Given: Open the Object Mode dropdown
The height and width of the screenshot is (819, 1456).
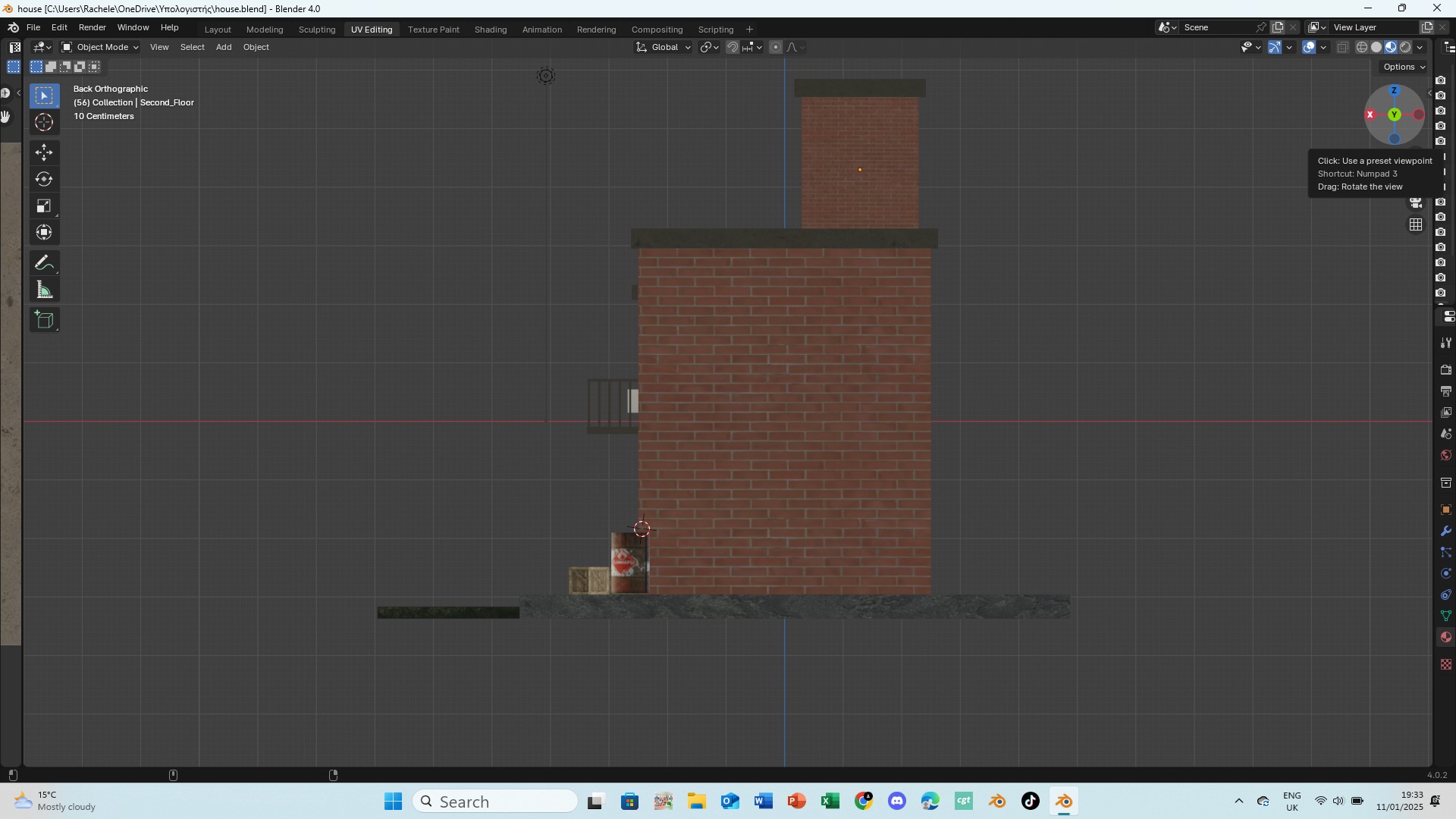Looking at the screenshot, I should tap(100, 47).
